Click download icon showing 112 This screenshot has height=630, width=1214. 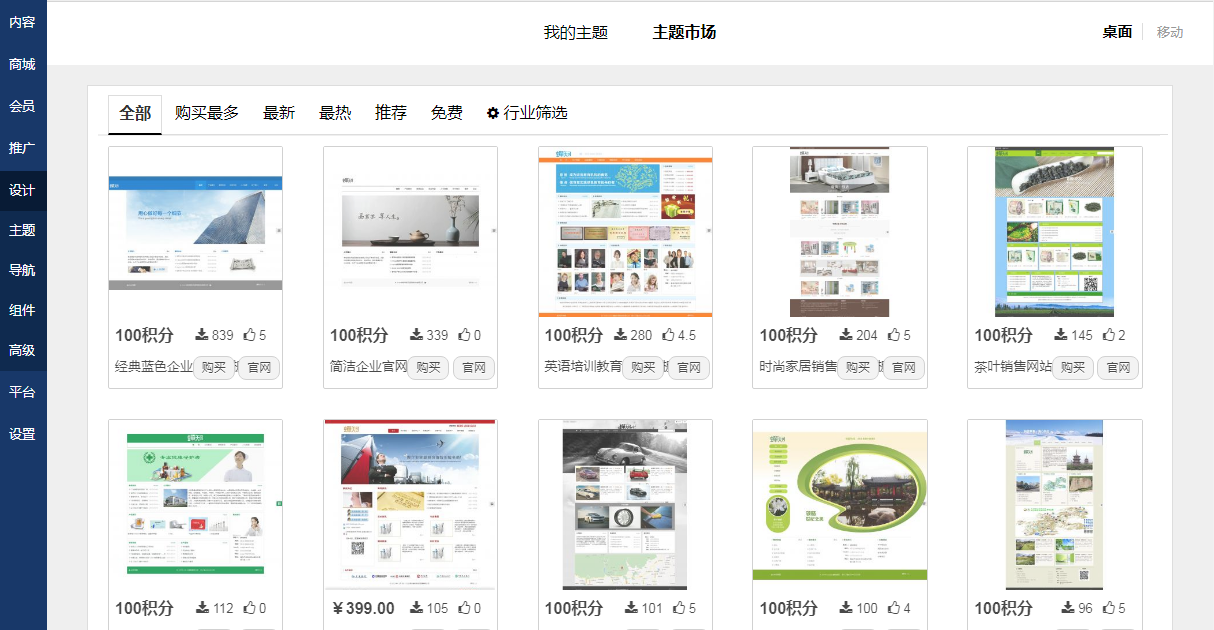click(x=201, y=608)
